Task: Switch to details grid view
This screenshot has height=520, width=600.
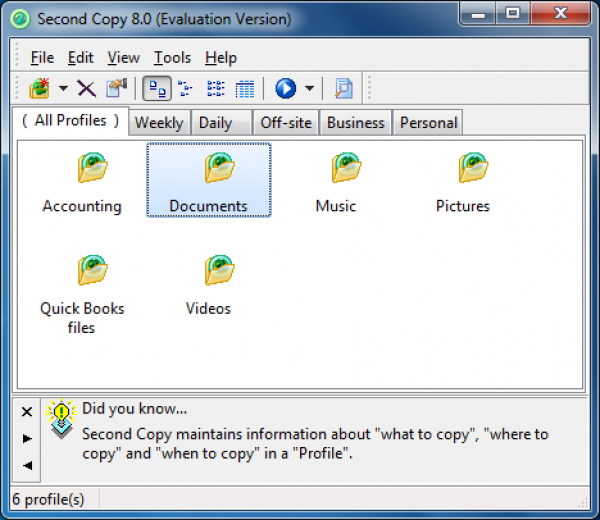Action: [x=245, y=89]
